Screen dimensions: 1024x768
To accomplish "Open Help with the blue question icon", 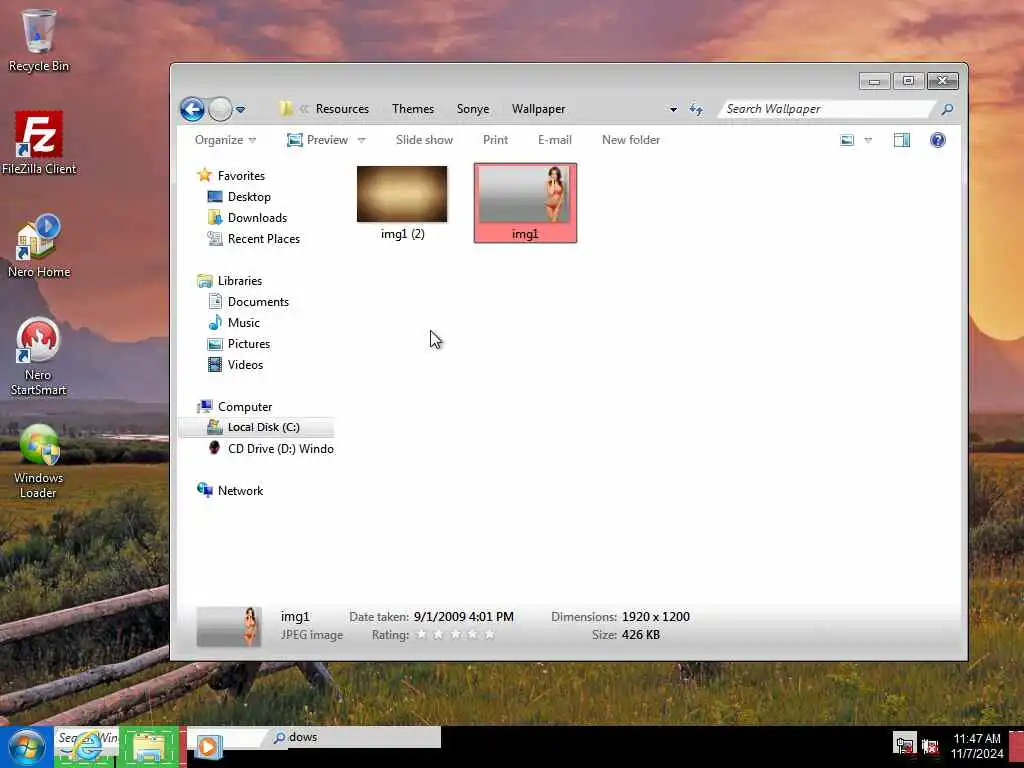I will pyautogui.click(x=938, y=140).
